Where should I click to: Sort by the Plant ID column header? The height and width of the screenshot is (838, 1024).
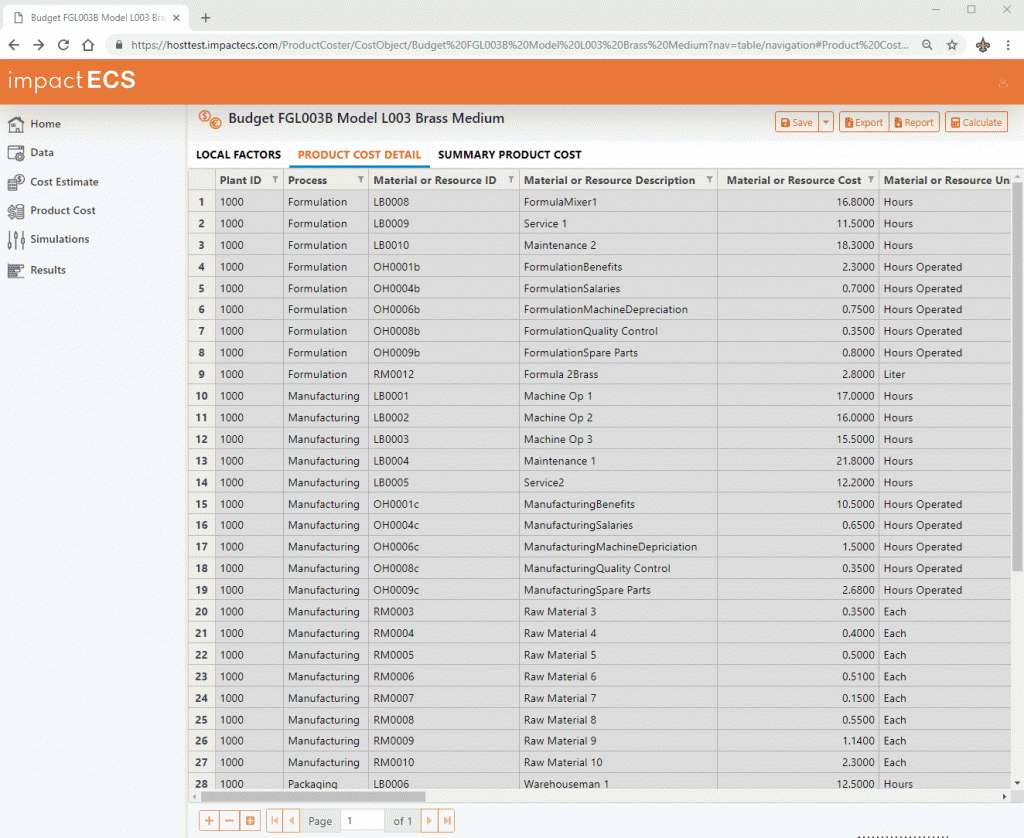tap(240, 180)
